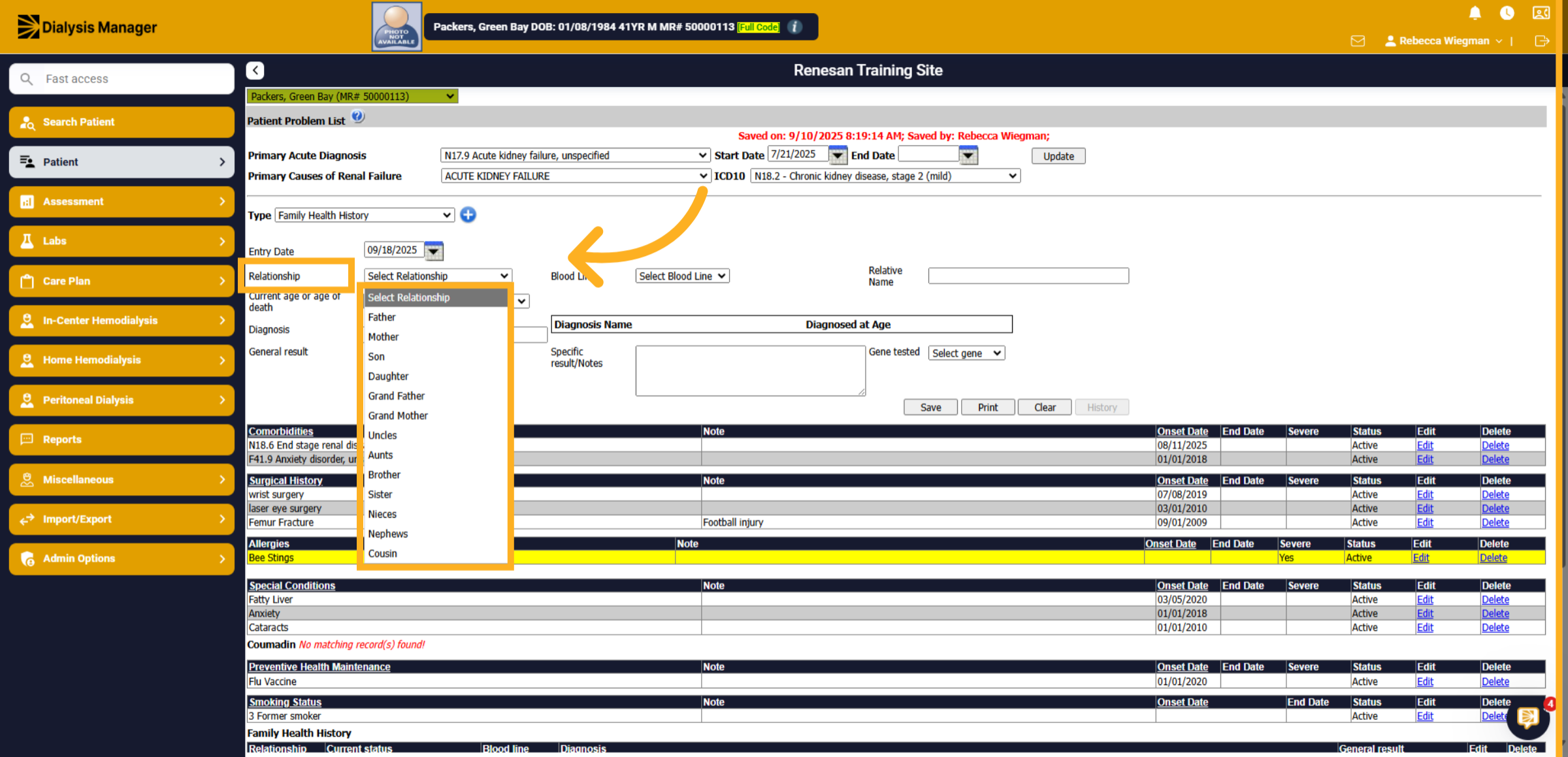Click the Clear button

[x=1045, y=407]
